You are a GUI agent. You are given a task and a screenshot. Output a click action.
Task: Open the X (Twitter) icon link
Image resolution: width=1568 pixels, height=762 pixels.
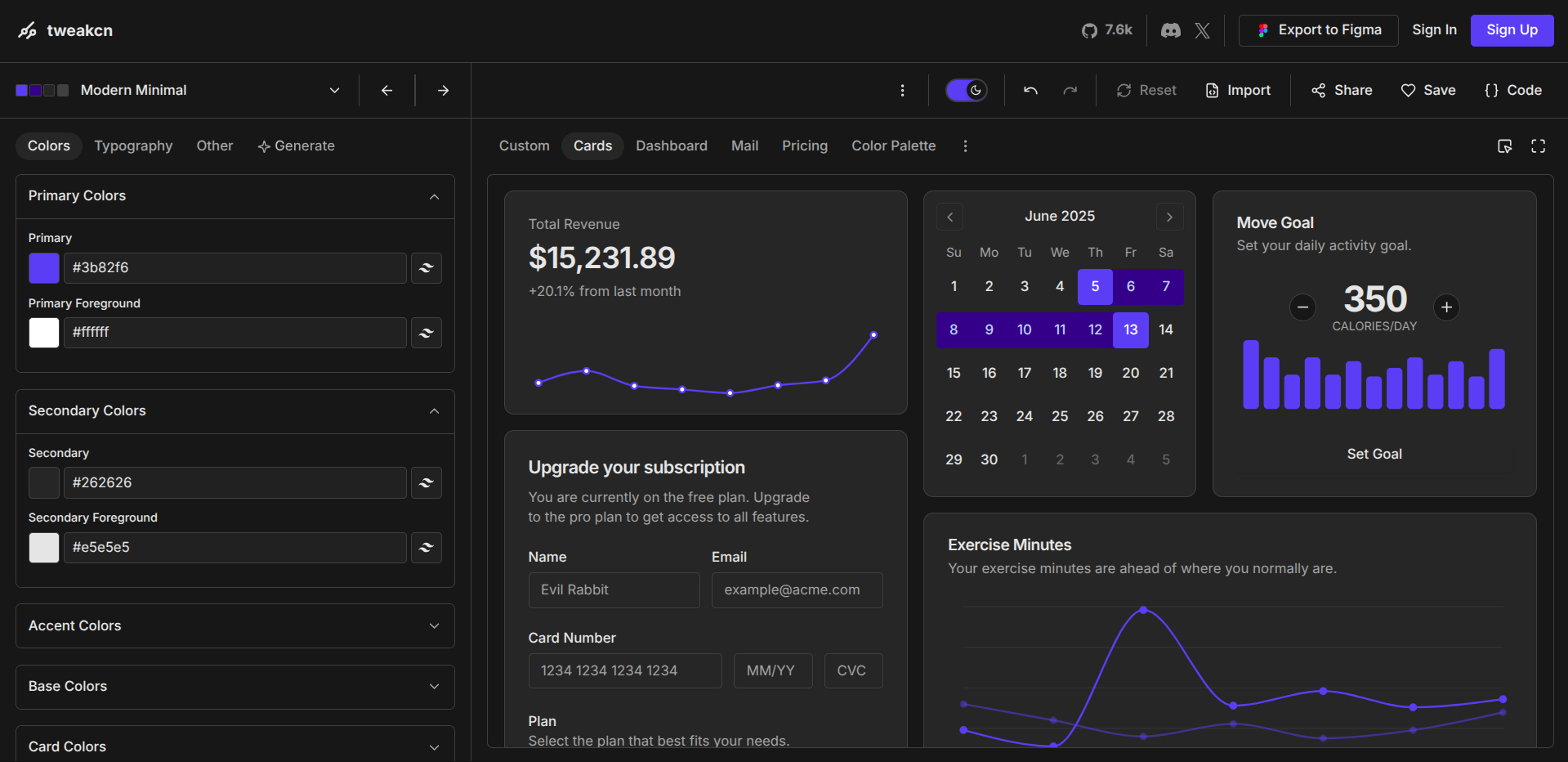click(x=1202, y=30)
